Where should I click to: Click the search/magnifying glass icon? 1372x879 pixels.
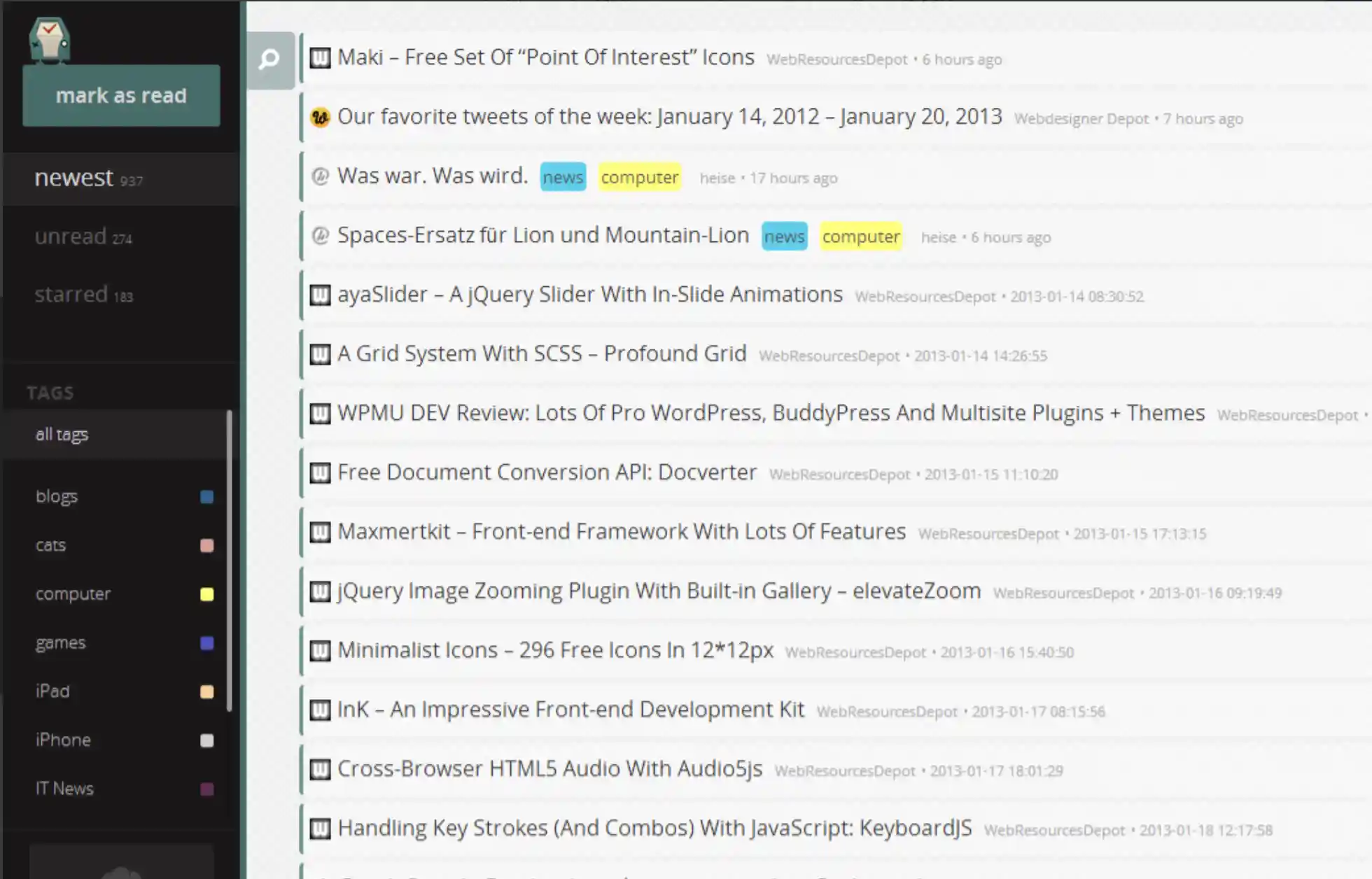tap(268, 59)
